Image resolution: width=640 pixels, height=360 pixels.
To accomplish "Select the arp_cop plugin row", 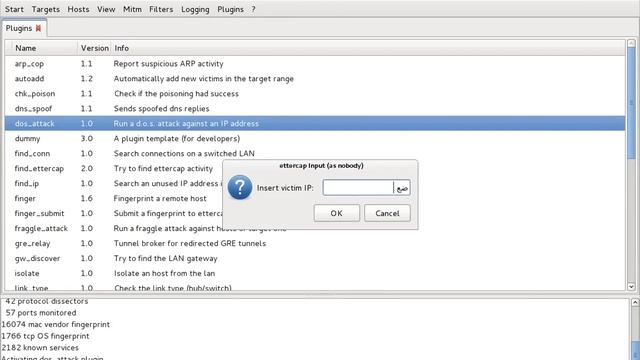I will 315,64.
